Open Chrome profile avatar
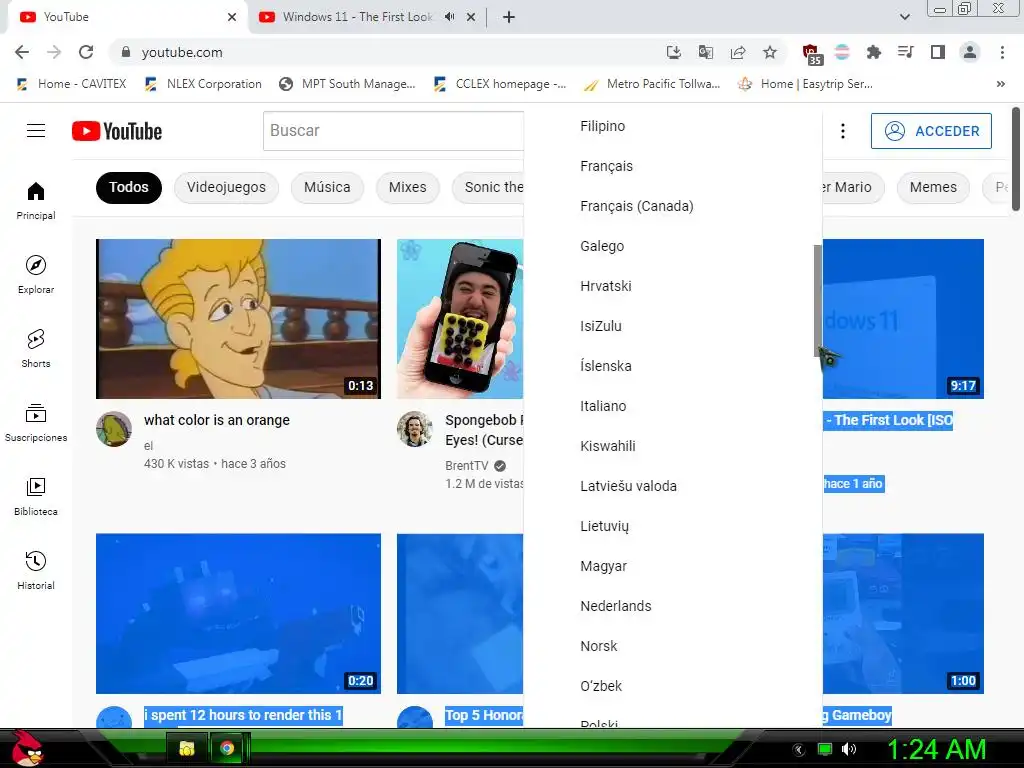 tap(970, 52)
